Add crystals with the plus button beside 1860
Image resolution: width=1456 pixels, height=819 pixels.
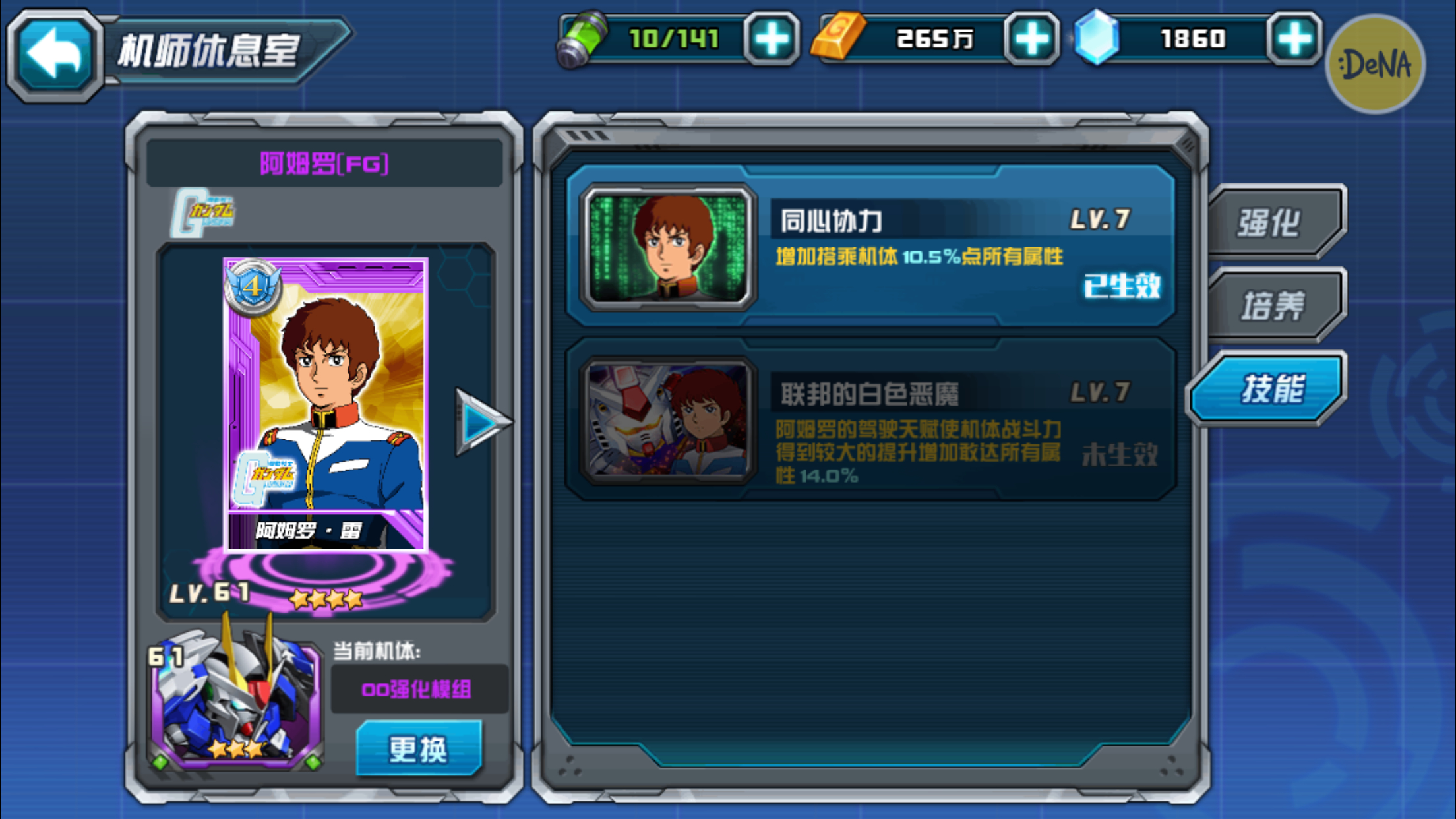[1294, 39]
